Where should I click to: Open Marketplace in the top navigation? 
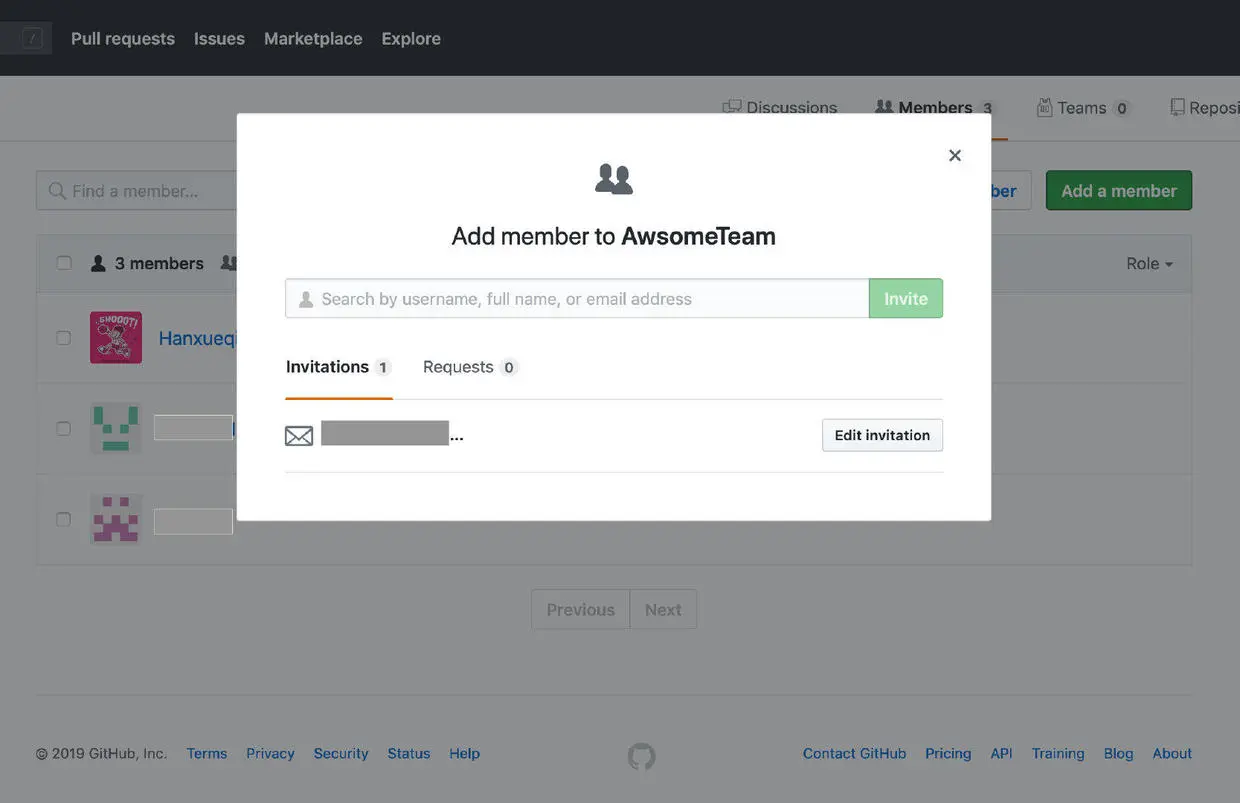[x=313, y=38]
